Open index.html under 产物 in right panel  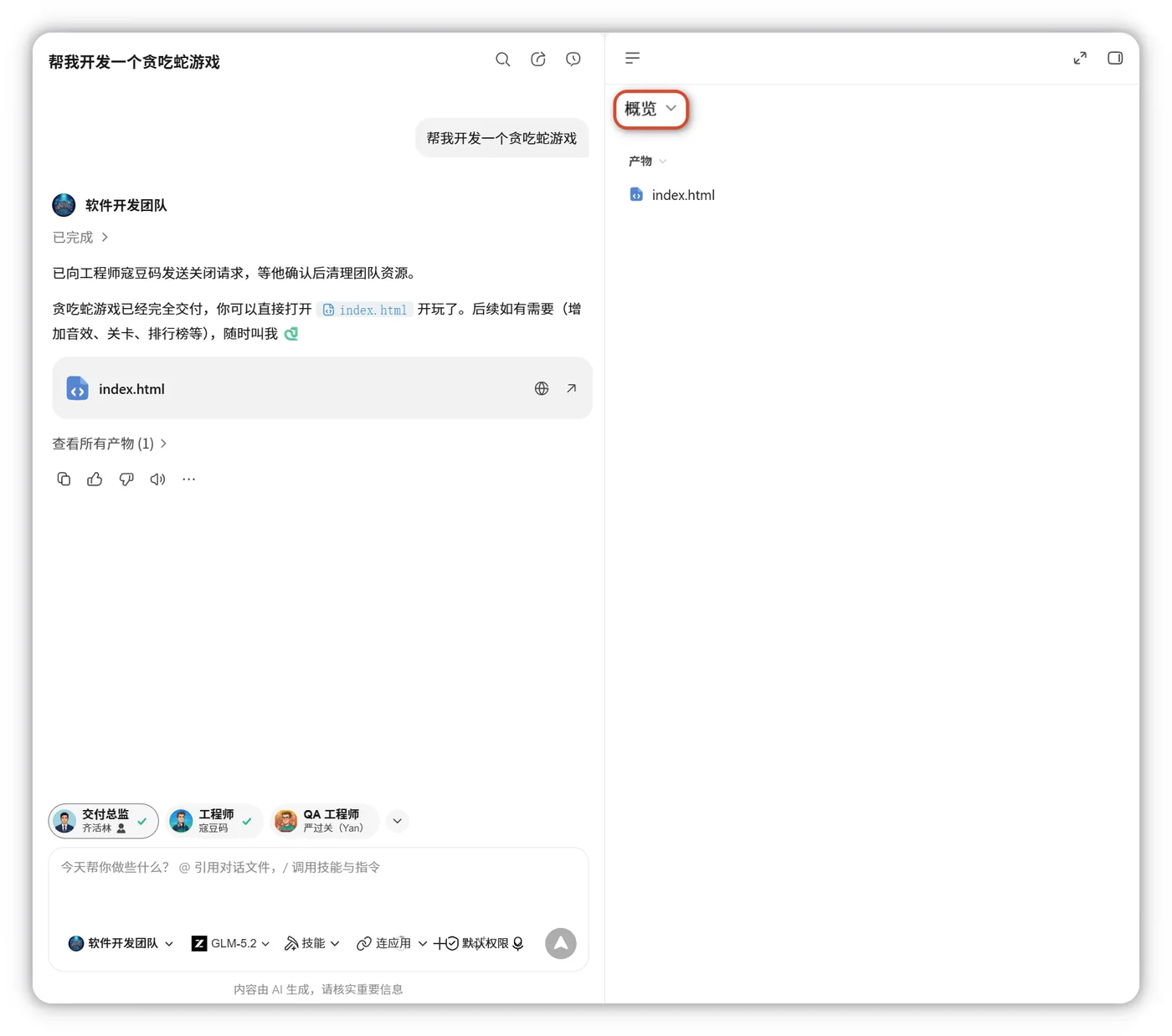(672, 195)
